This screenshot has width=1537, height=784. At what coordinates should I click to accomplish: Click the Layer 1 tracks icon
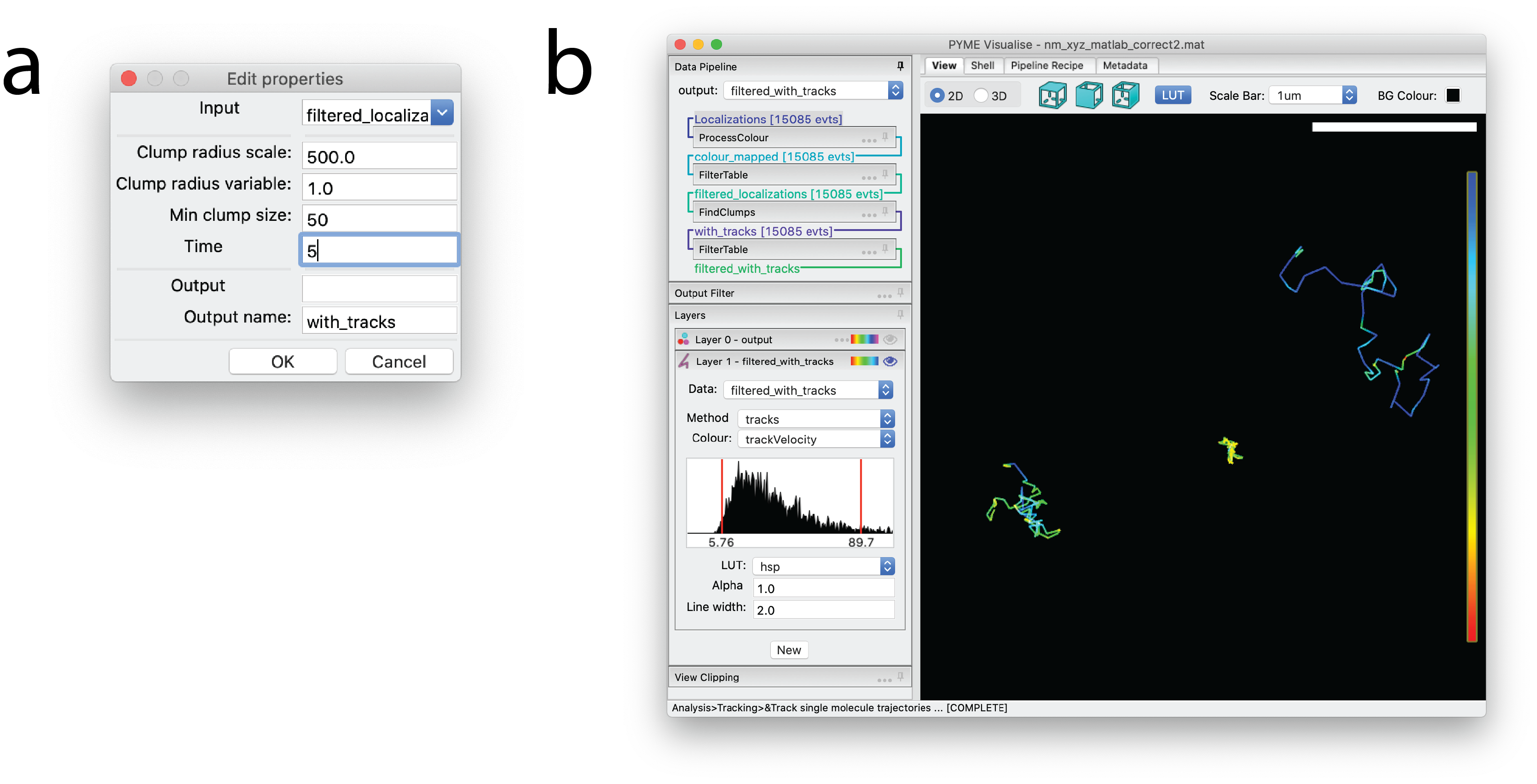pos(684,361)
